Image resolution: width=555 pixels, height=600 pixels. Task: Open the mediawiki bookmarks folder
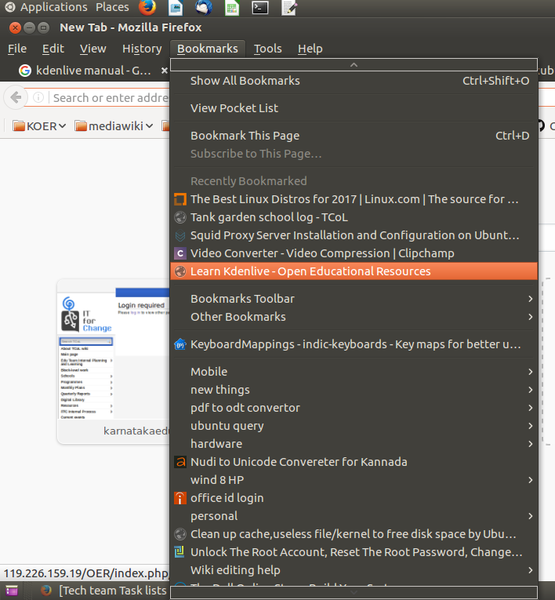[114, 126]
